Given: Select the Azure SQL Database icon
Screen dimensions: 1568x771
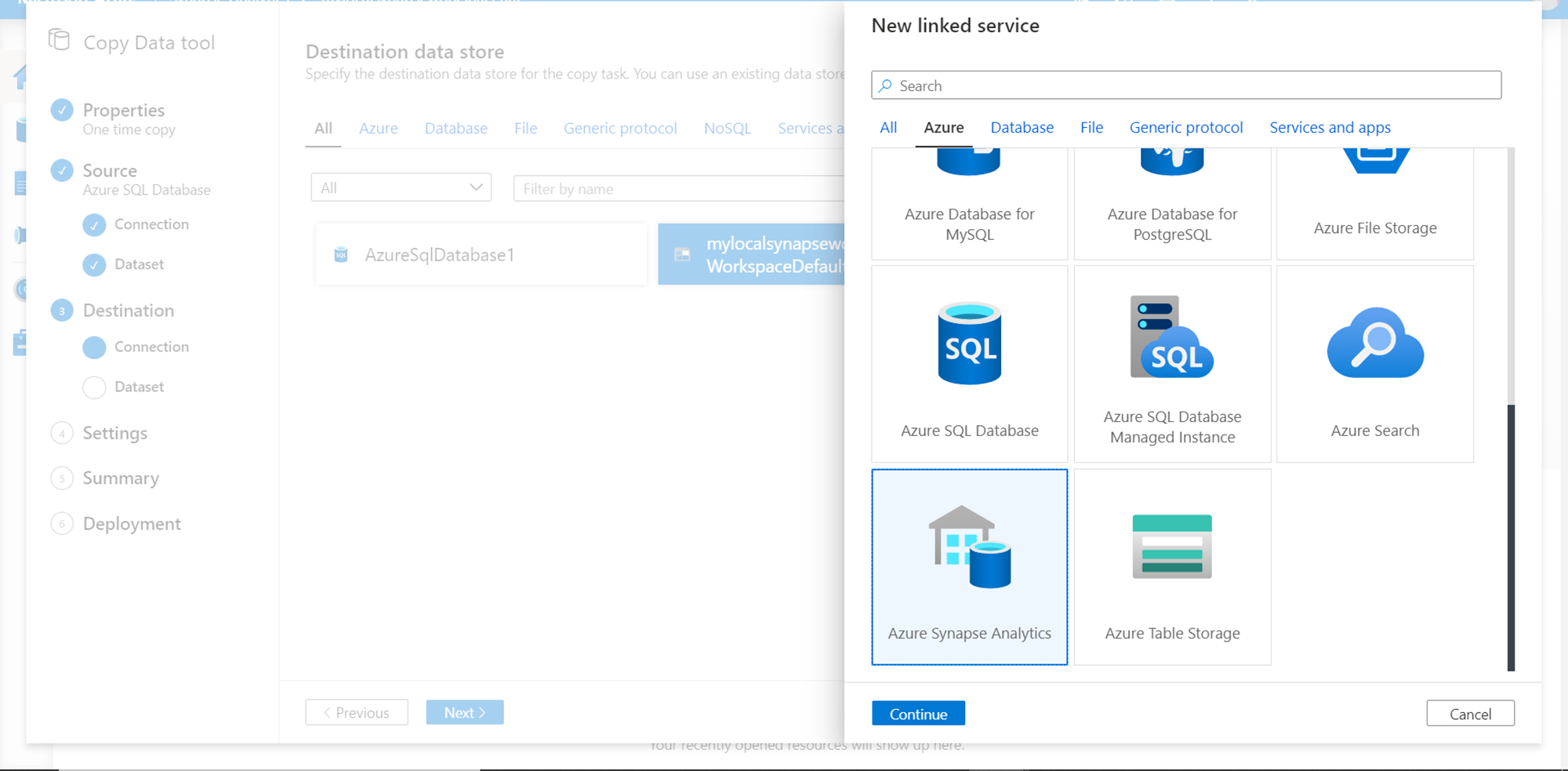Looking at the screenshot, I should 969,344.
